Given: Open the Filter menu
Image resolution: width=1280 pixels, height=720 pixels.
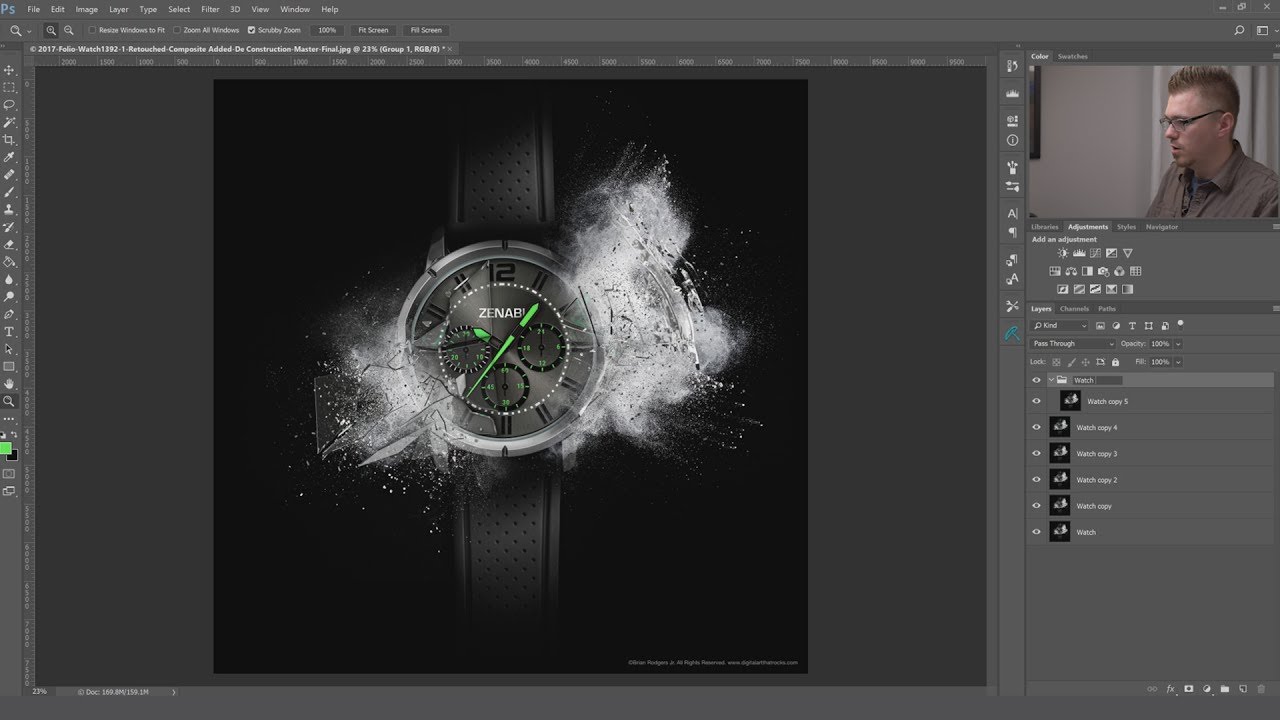Looking at the screenshot, I should 210,9.
